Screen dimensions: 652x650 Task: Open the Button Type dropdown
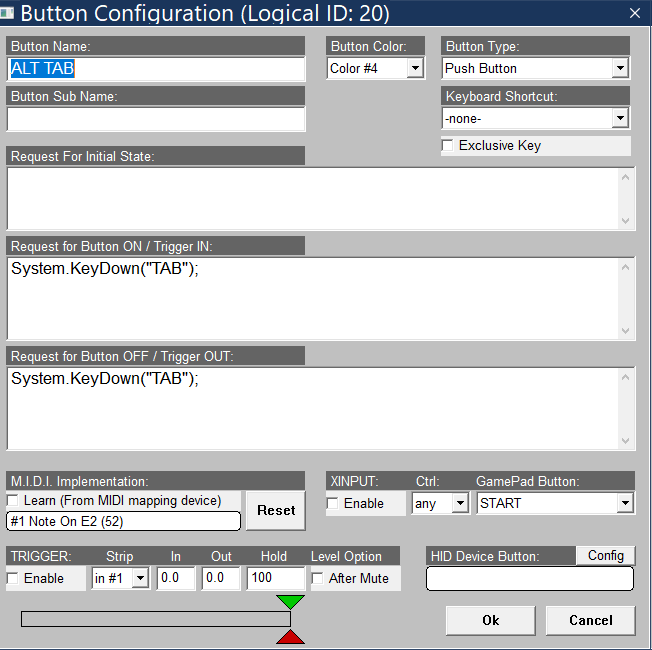(x=620, y=68)
